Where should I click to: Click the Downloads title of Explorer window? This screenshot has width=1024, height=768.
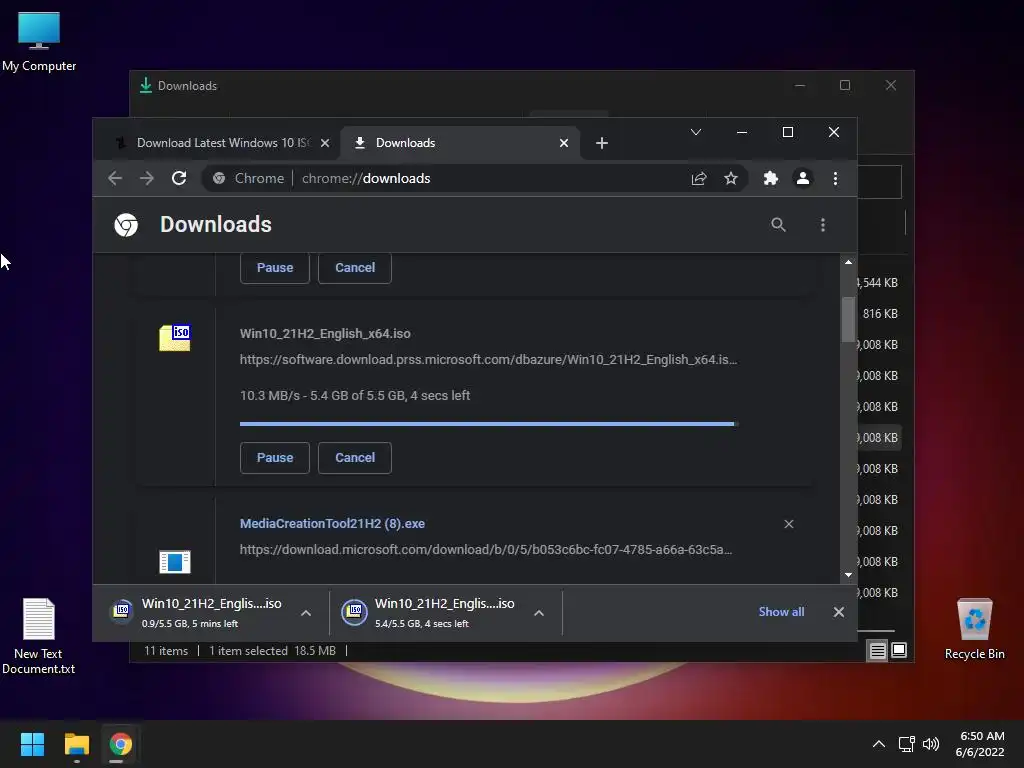pos(187,86)
